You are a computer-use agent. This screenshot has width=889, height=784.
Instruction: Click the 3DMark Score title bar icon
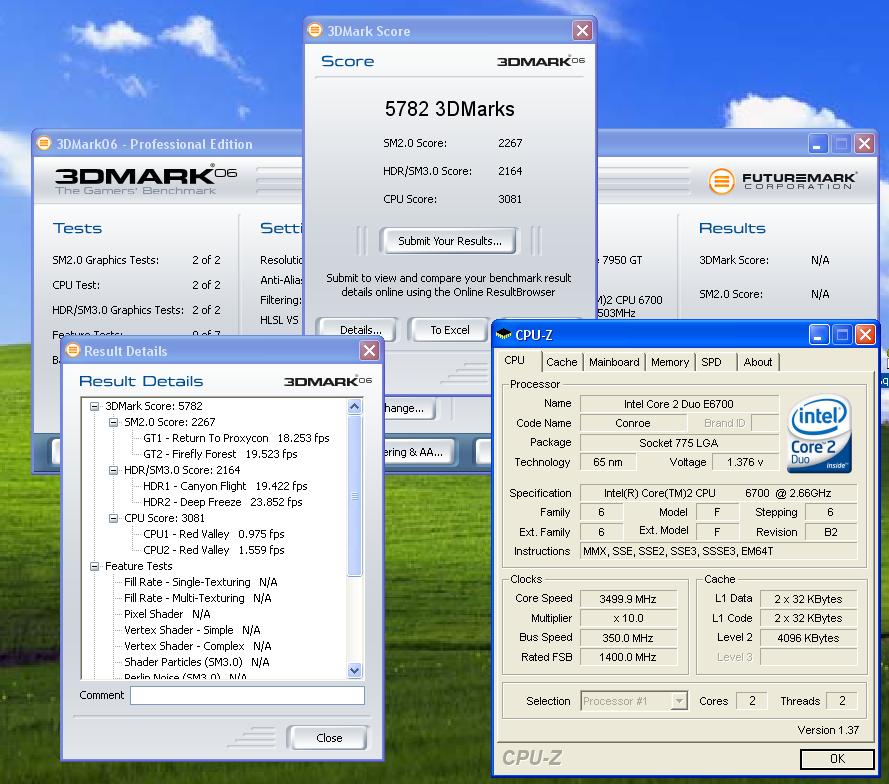pyautogui.click(x=315, y=30)
